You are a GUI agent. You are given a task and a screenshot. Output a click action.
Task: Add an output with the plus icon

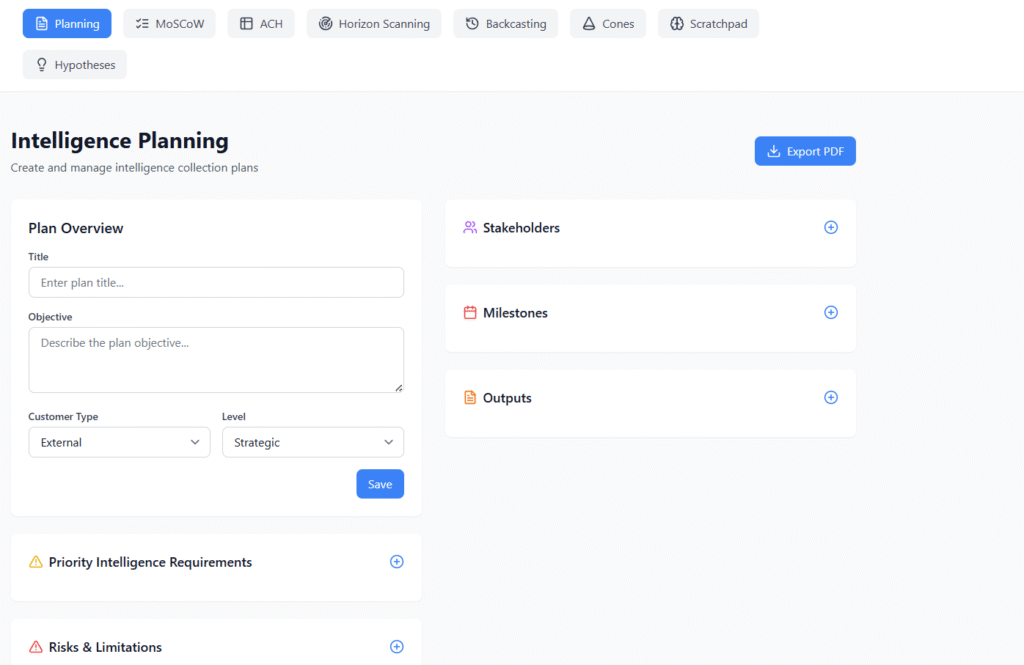click(x=830, y=397)
